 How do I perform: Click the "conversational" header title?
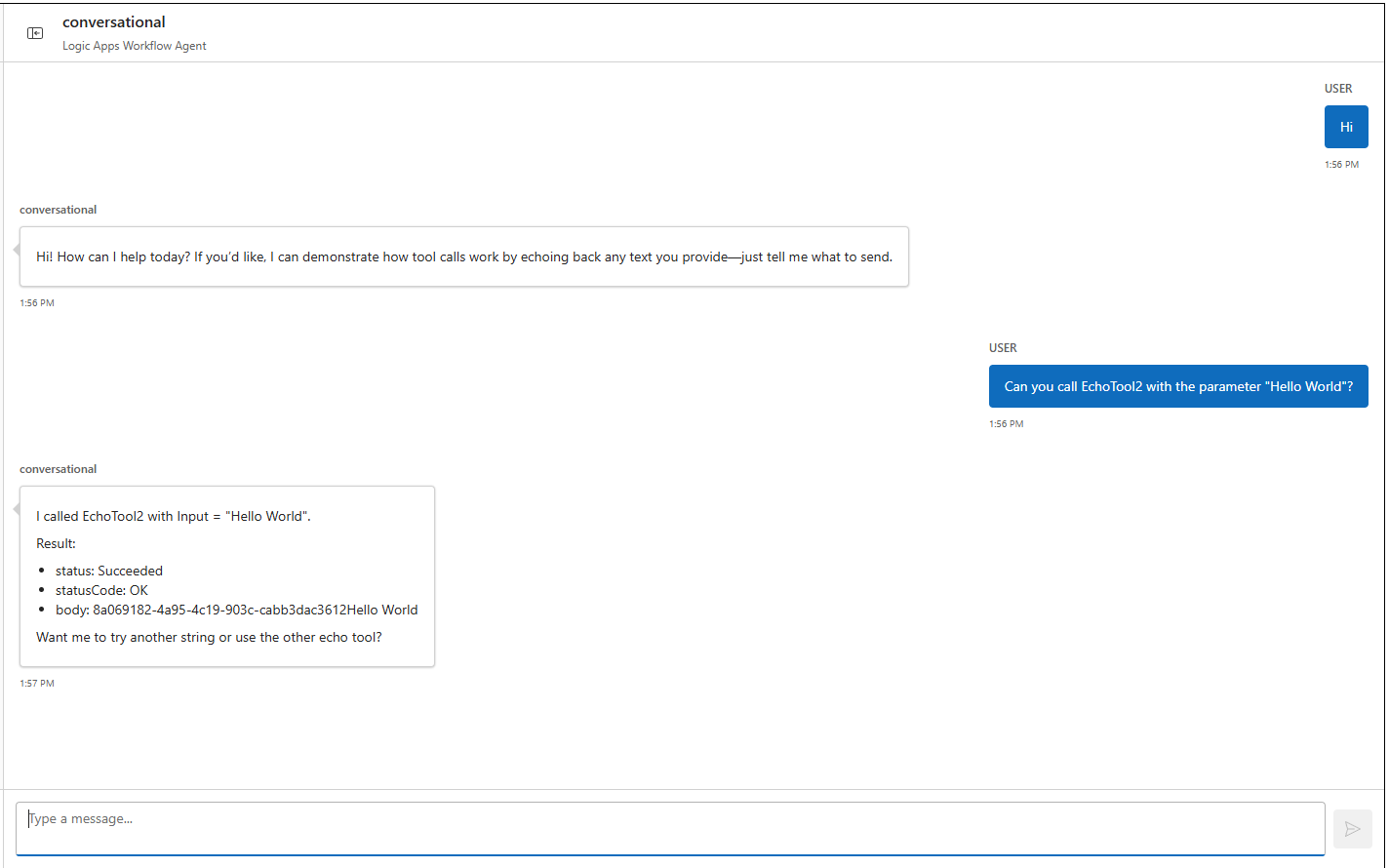coord(114,22)
